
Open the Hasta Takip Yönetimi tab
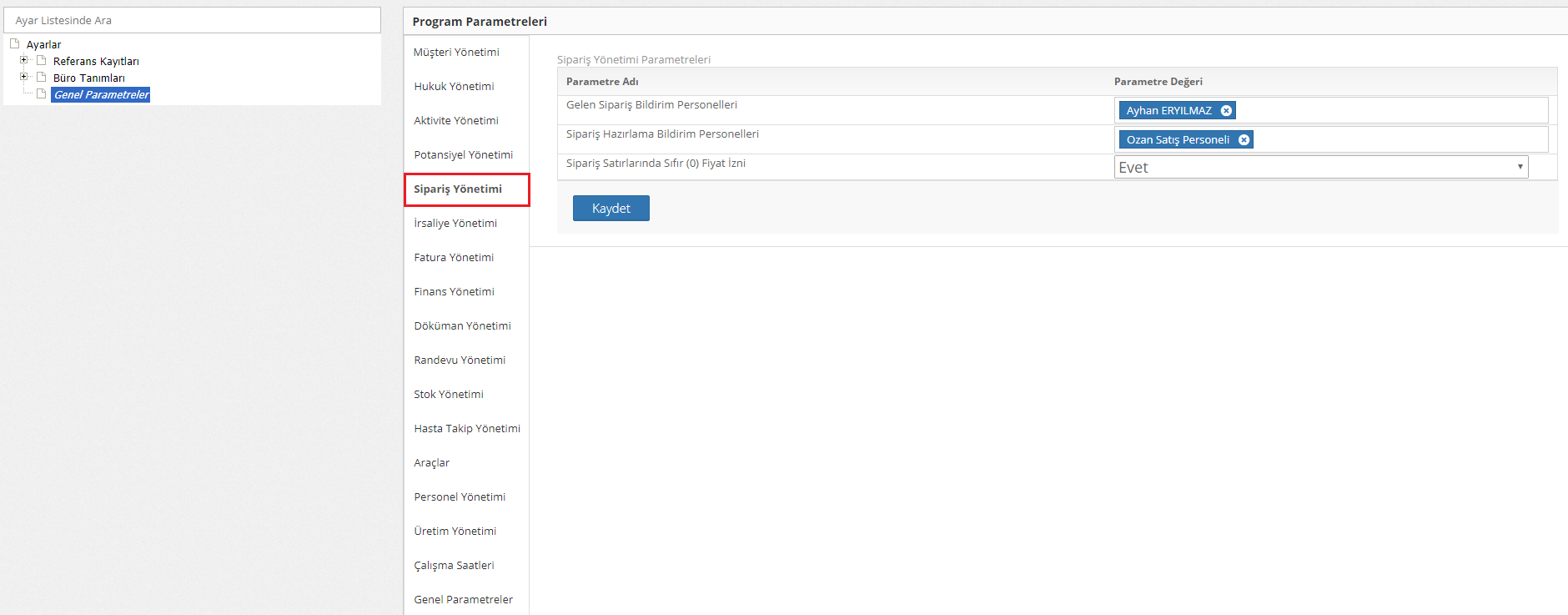click(467, 429)
